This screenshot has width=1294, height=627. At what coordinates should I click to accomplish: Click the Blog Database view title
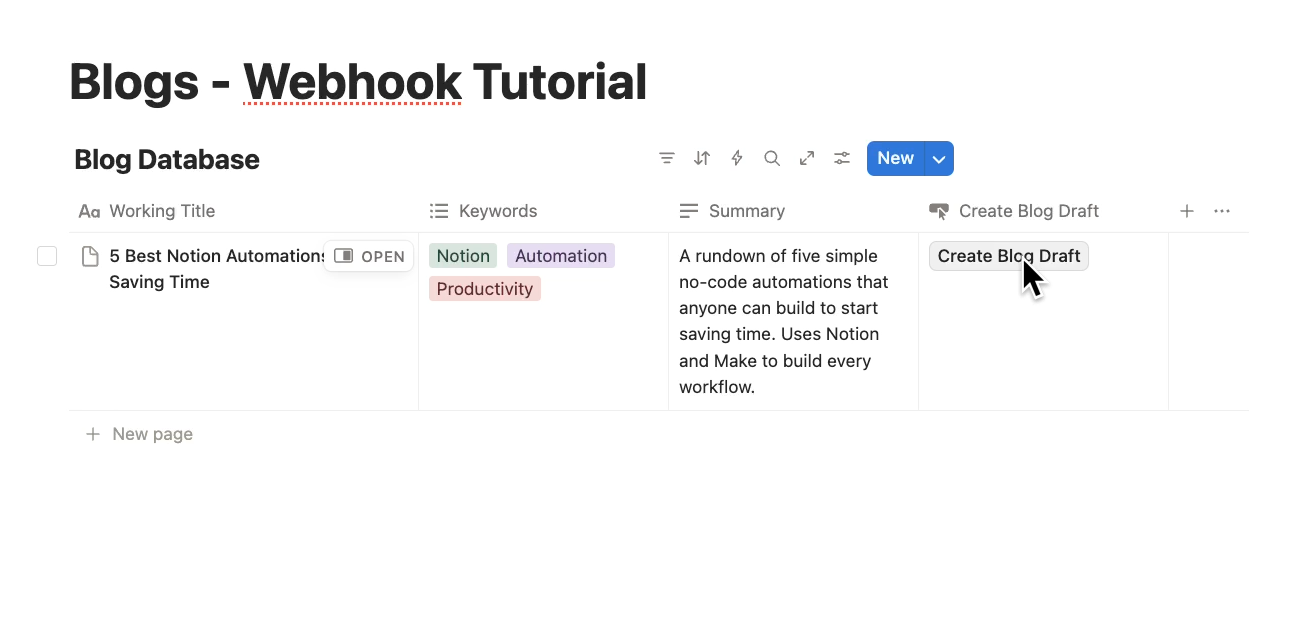[166, 159]
